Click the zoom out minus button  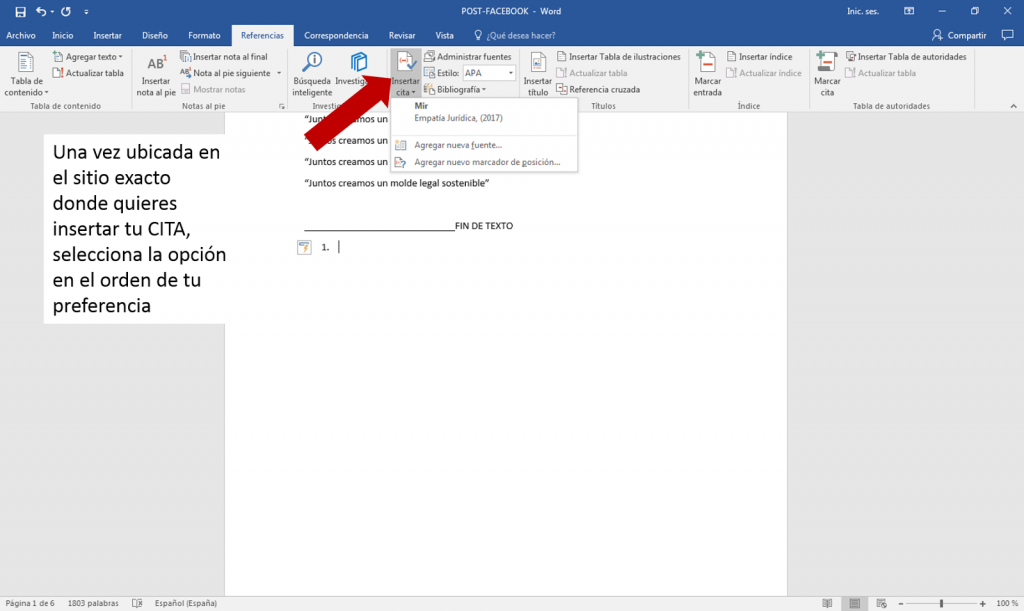pyautogui.click(x=901, y=604)
